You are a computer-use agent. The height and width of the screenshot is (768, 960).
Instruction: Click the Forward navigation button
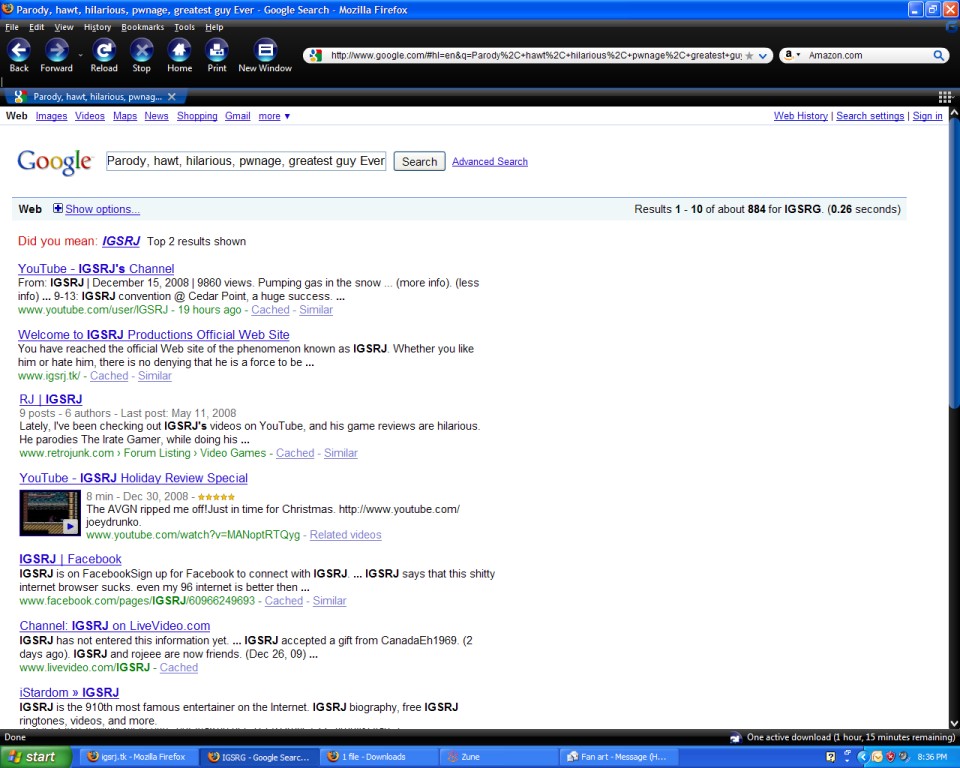57,51
